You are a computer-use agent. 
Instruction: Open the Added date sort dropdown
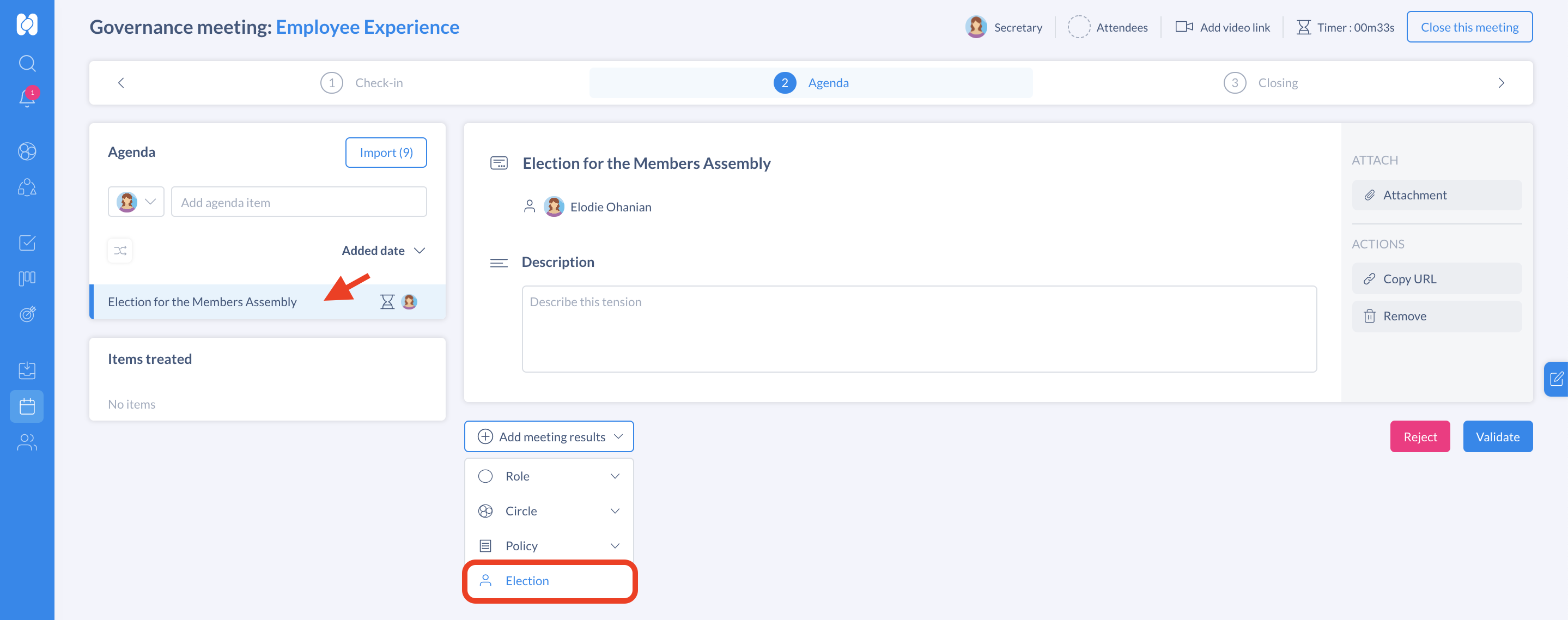pyautogui.click(x=383, y=250)
